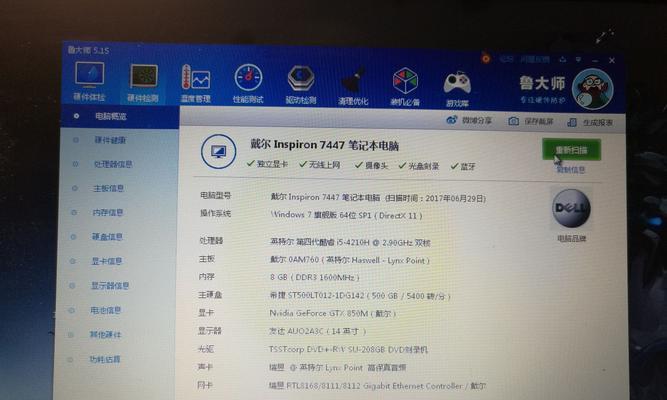Click the 微博分享 Weibo share icon
The width and height of the screenshot is (667, 400).
[469, 120]
